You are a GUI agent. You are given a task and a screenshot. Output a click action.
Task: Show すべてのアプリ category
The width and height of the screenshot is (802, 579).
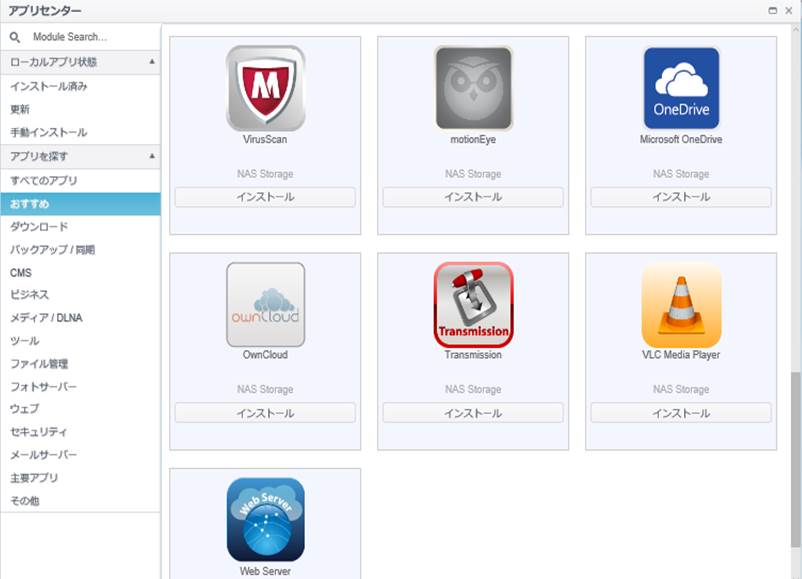(x=80, y=181)
